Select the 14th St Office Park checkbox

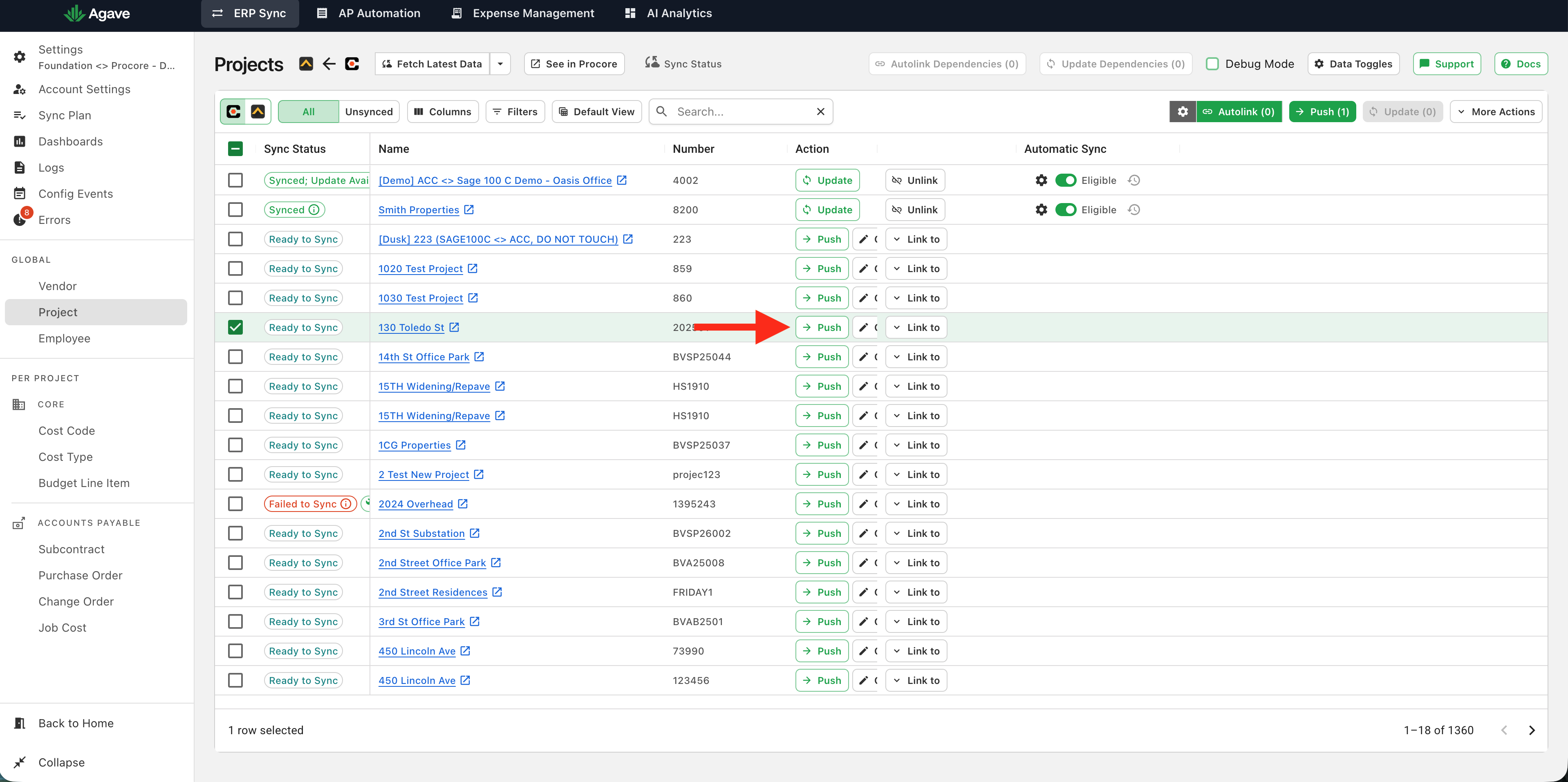coord(235,357)
